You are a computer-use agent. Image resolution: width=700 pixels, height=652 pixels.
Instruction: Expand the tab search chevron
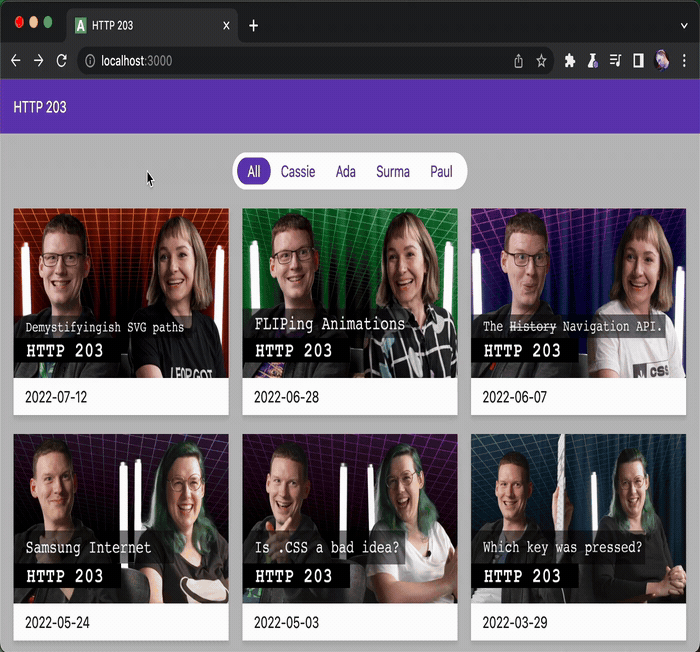(x=684, y=26)
